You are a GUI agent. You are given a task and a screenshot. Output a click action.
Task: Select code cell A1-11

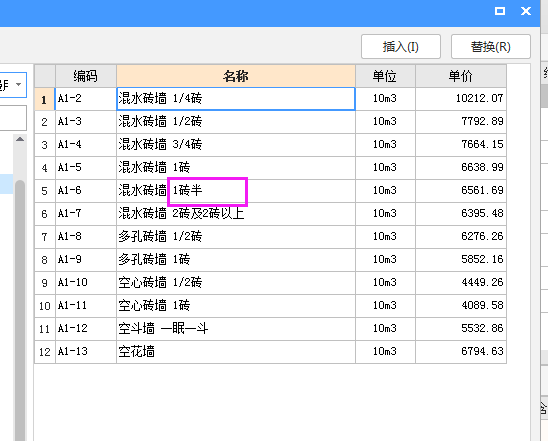coord(86,306)
